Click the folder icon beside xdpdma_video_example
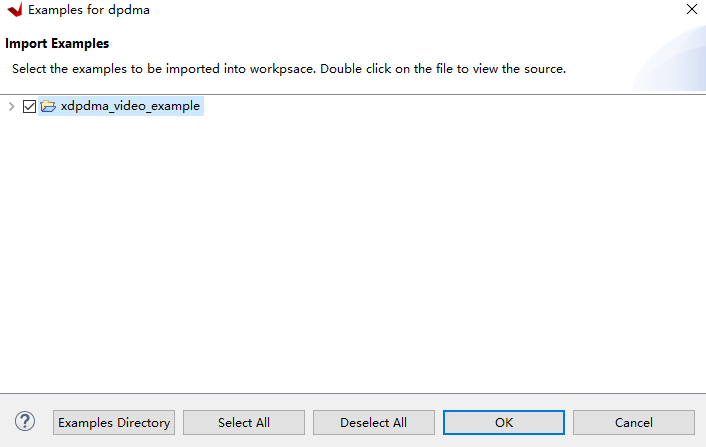The width and height of the screenshot is (706, 447). 48,106
